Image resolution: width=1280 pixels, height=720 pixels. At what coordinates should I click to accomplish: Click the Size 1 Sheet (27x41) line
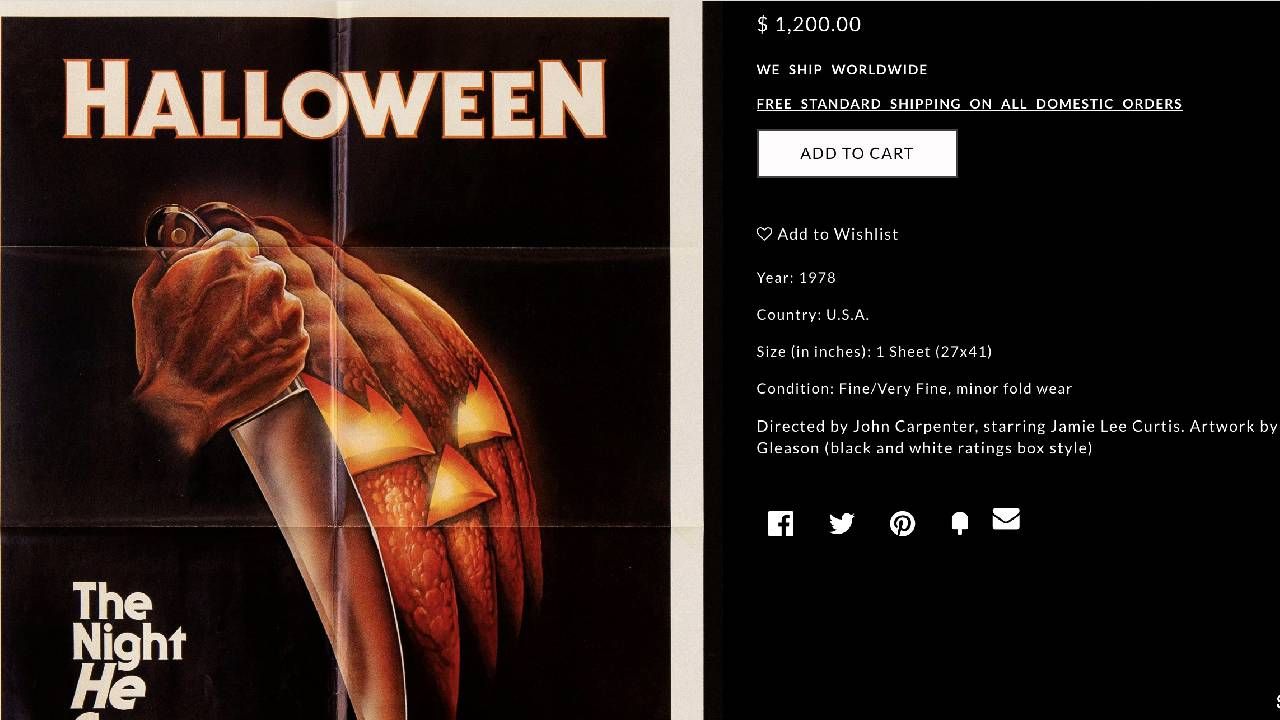[874, 352]
